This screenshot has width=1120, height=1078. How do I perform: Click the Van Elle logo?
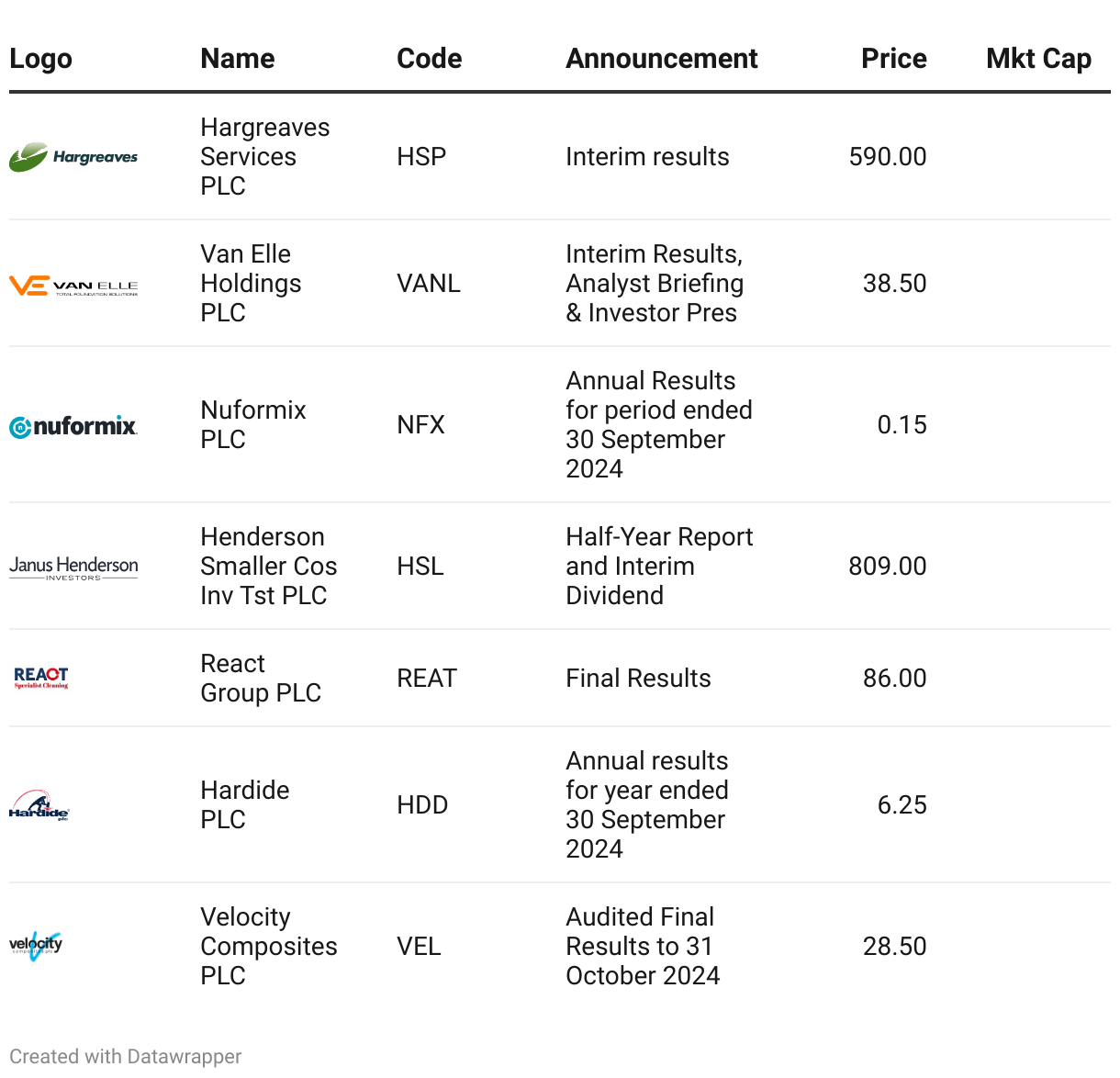coord(73,286)
